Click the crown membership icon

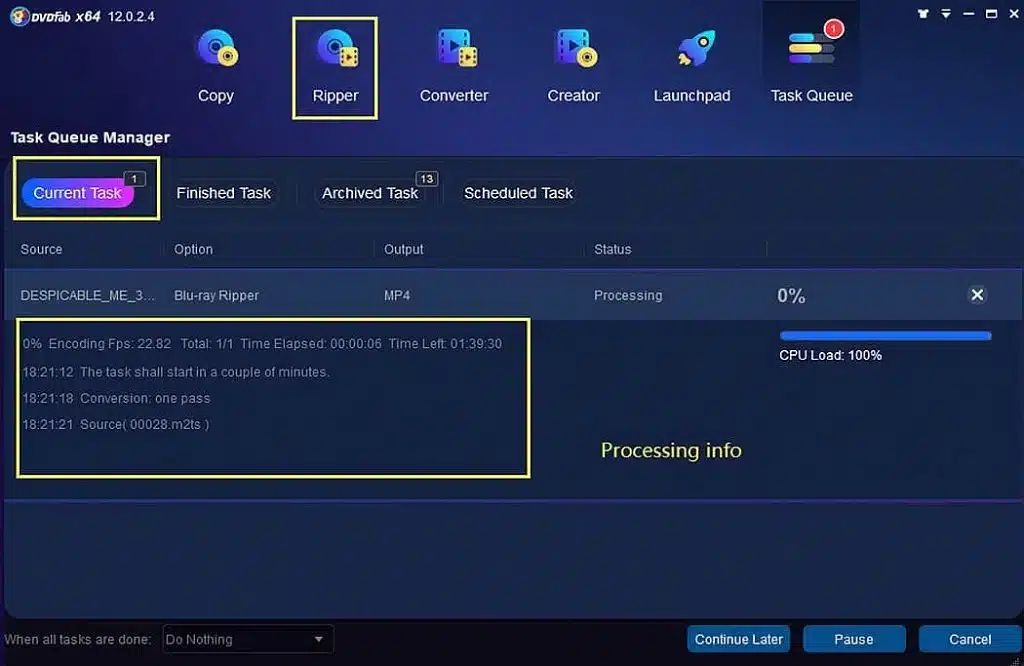924,13
